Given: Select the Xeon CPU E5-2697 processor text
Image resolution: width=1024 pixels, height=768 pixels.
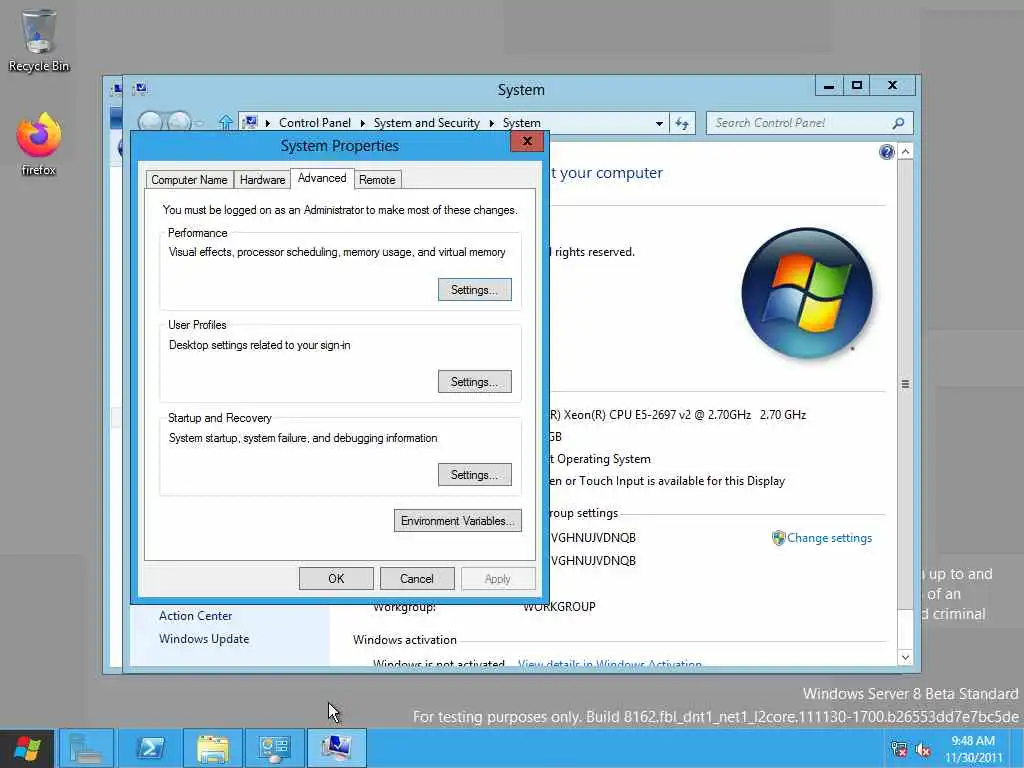Looking at the screenshot, I should tap(677, 415).
